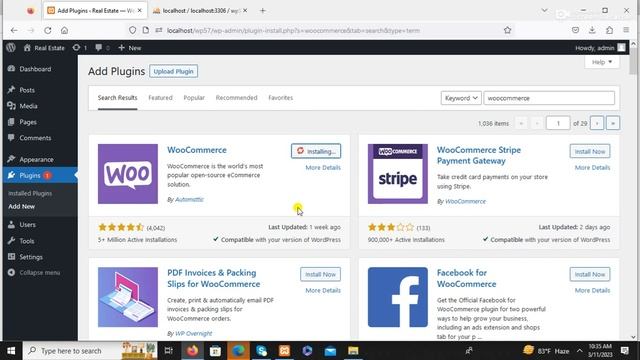Image resolution: width=640 pixels, height=360 pixels.
Task: Open WooCommerce Stripe Payment Gateway title
Action: click(479, 155)
